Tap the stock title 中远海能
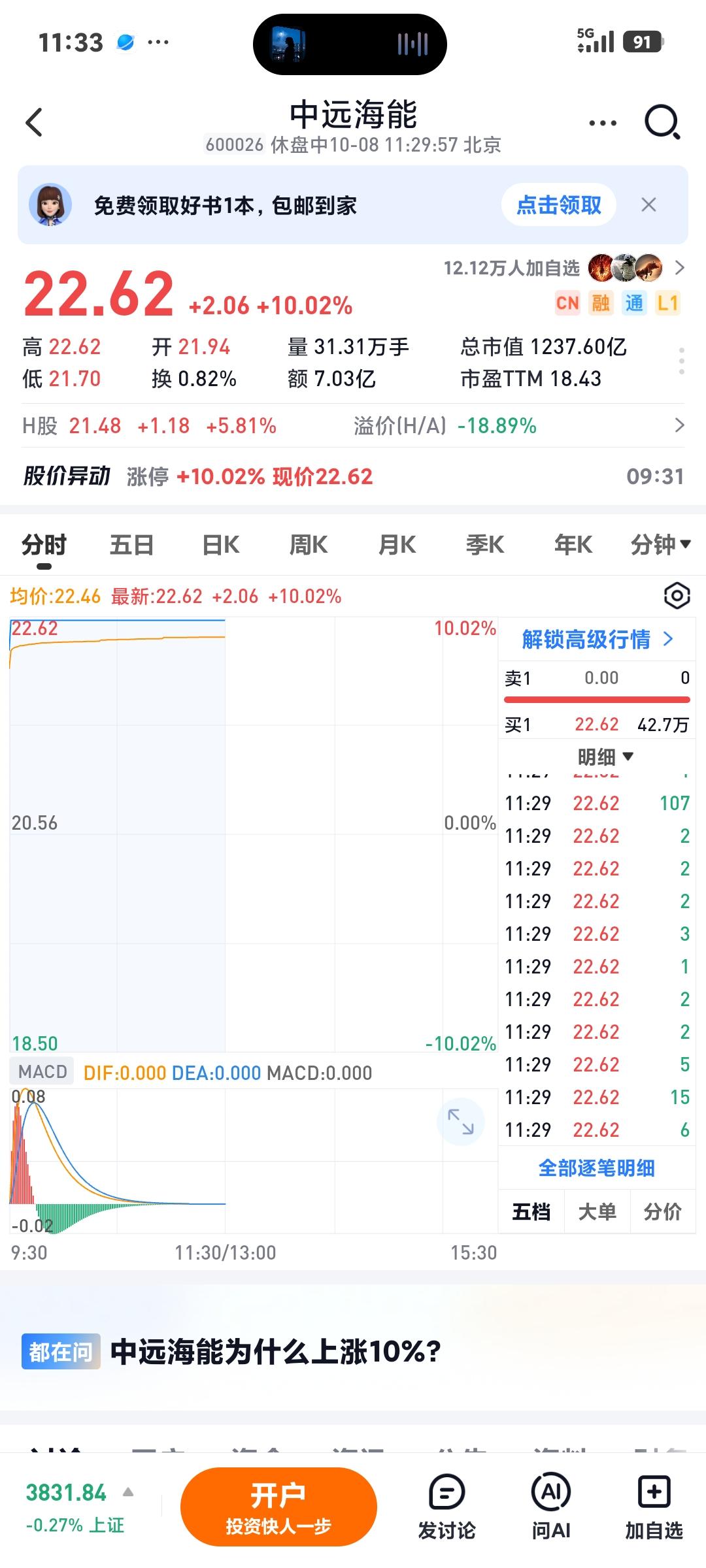The height and width of the screenshot is (1568, 706). pyautogui.click(x=353, y=115)
